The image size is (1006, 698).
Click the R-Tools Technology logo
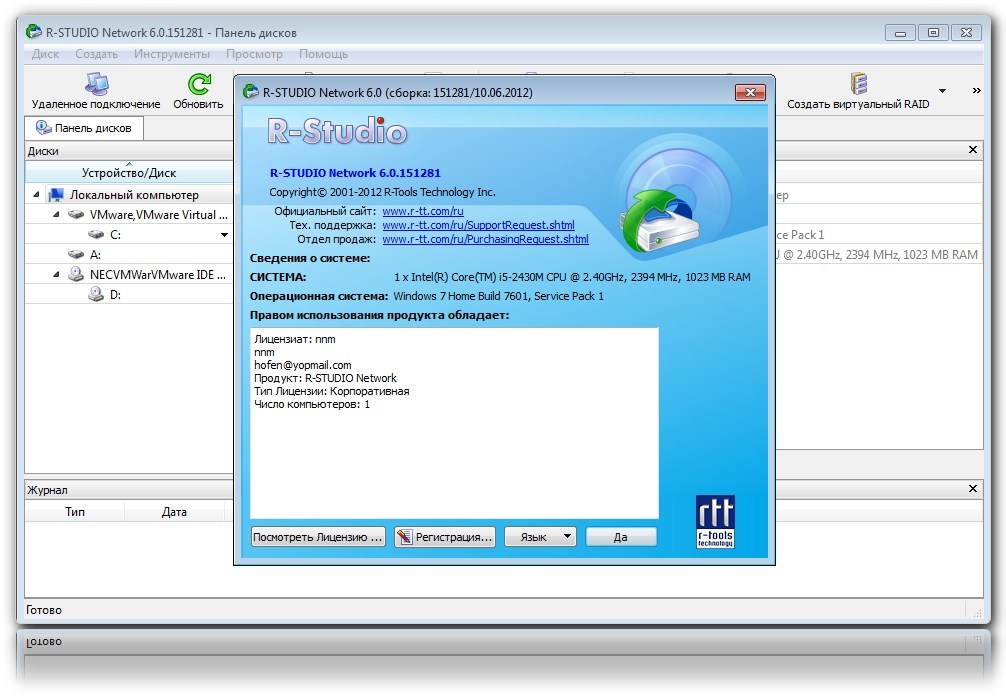pos(715,522)
